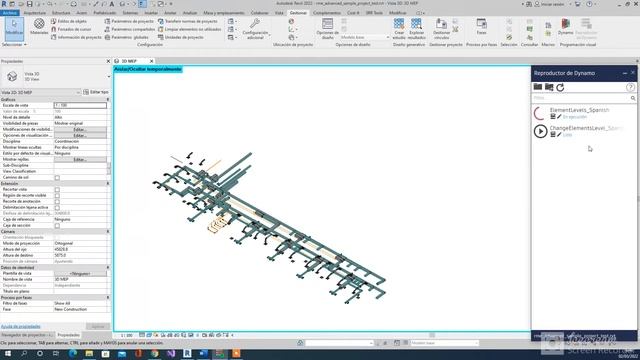The image size is (640, 360).
Task: Click Transferir normas de proyecto
Action: pyautogui.click(x=188, y=21)
